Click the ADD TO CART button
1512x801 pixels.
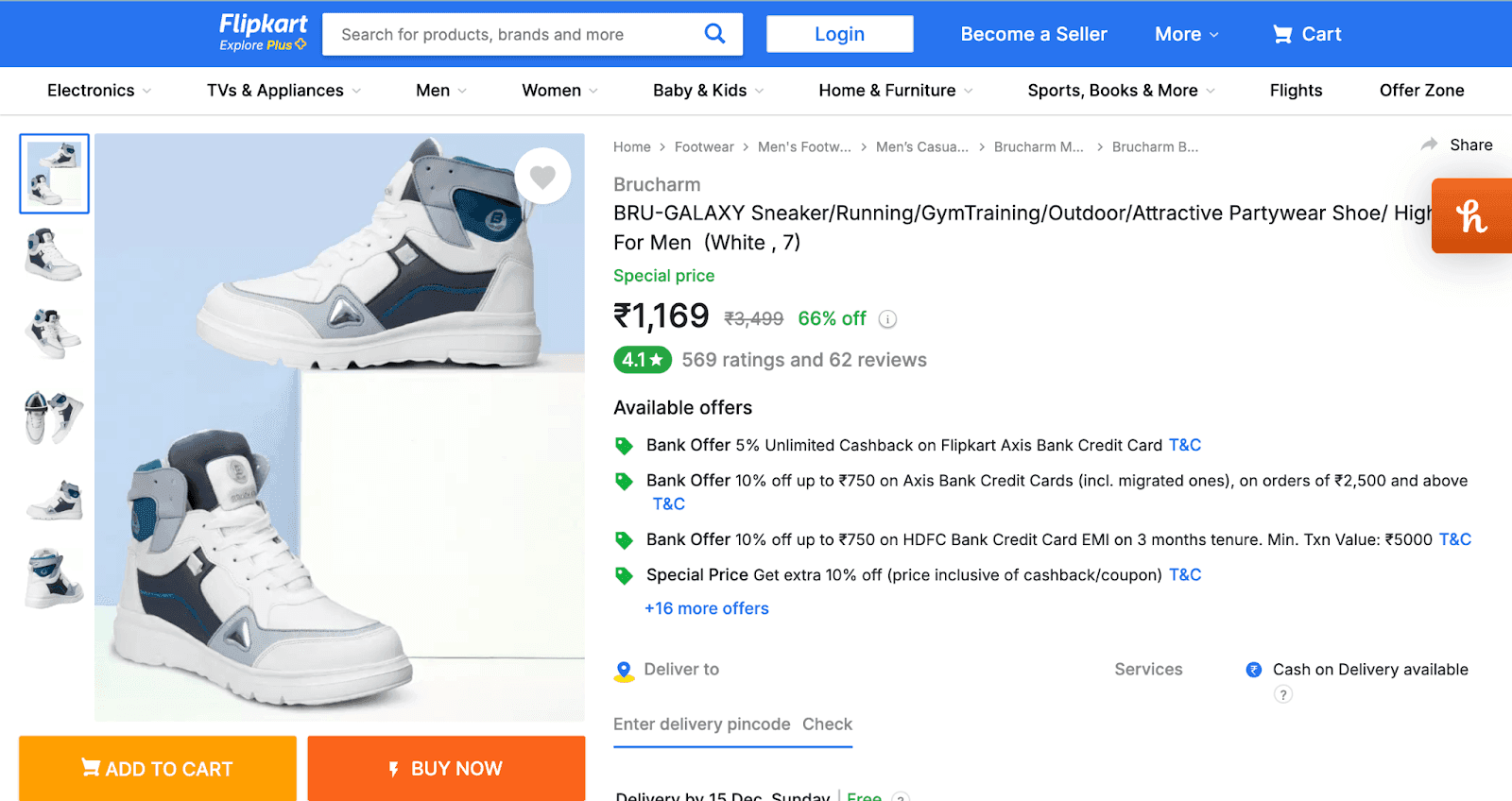pos(156,768)
